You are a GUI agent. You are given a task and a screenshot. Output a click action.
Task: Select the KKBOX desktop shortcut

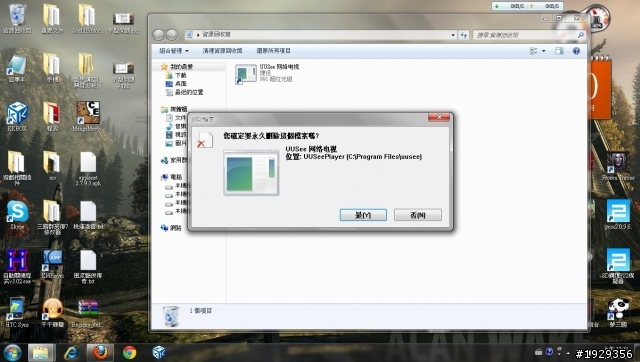pos(17,117)
